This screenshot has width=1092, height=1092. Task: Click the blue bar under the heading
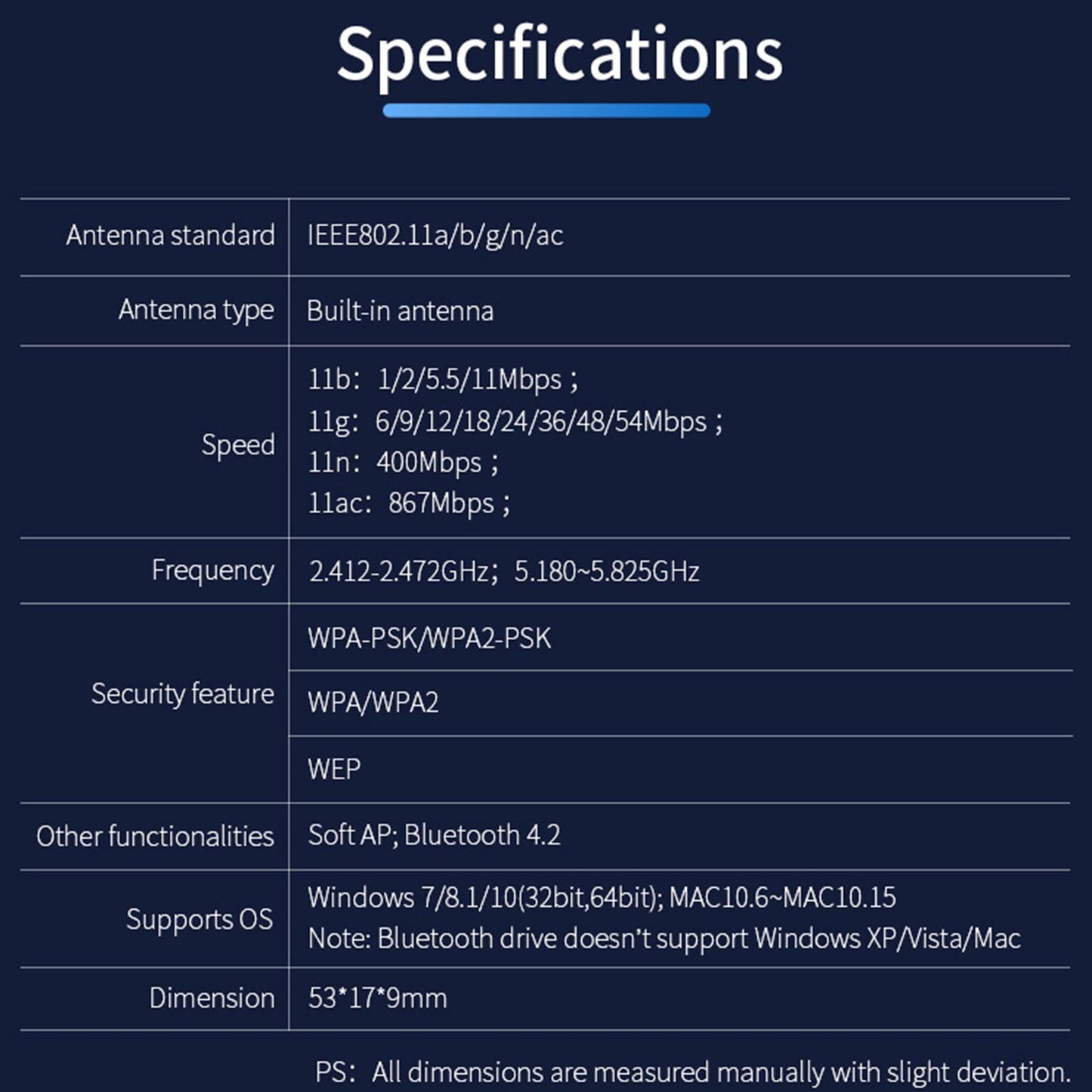[x=546, y=111]
